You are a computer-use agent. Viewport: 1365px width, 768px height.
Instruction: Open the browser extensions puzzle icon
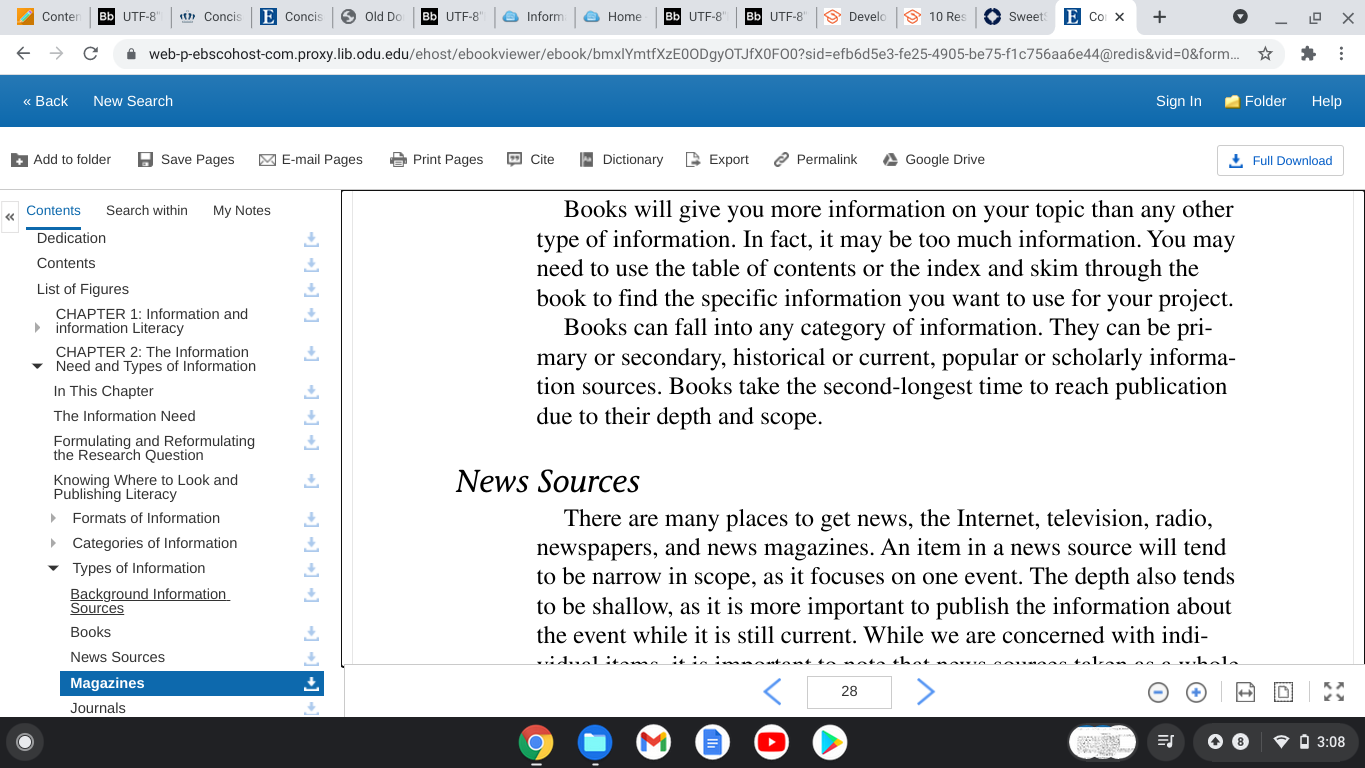click(1308, 54)
